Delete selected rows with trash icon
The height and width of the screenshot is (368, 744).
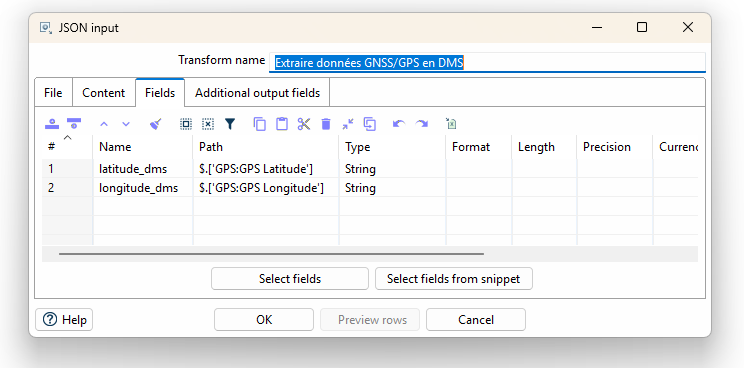pyautogui.click(x=326, y=124)
